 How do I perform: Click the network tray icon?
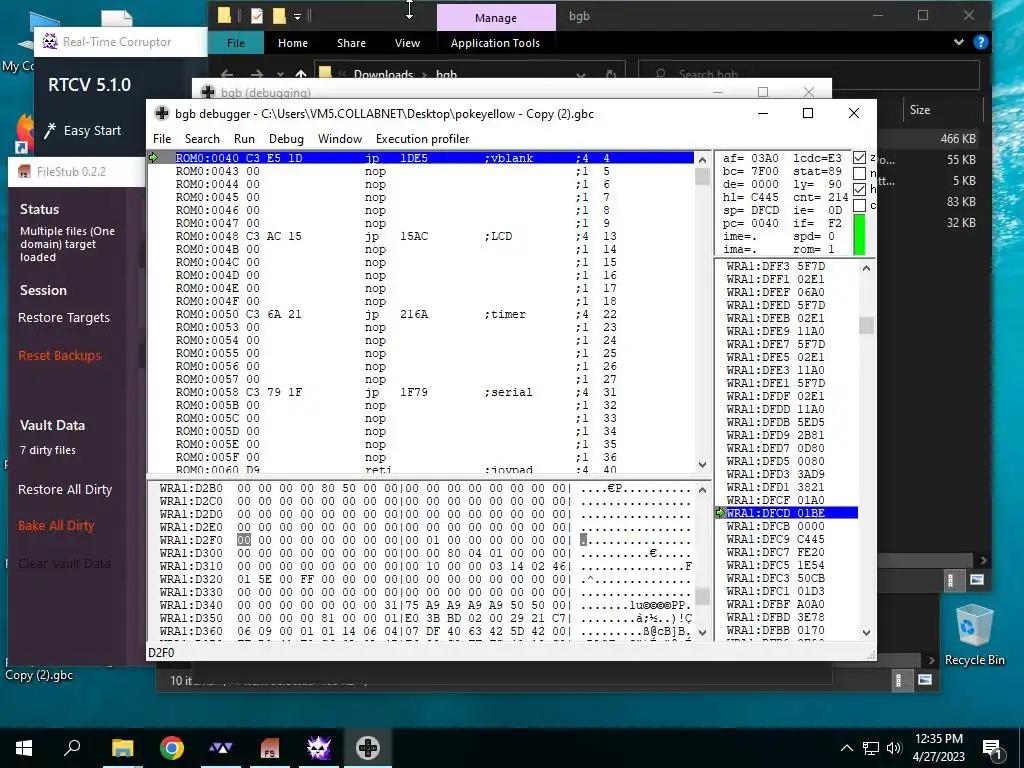(x=871, y=748)
